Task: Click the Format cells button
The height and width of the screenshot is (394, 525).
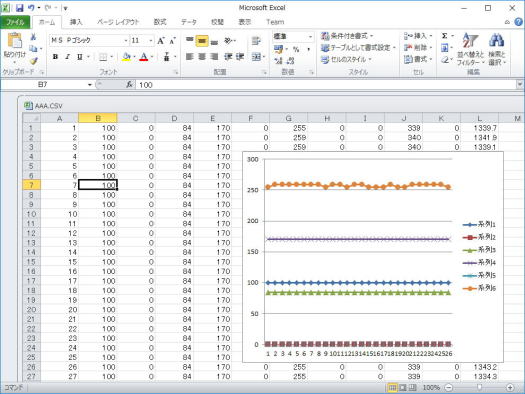Action: (x=418, y=60)
